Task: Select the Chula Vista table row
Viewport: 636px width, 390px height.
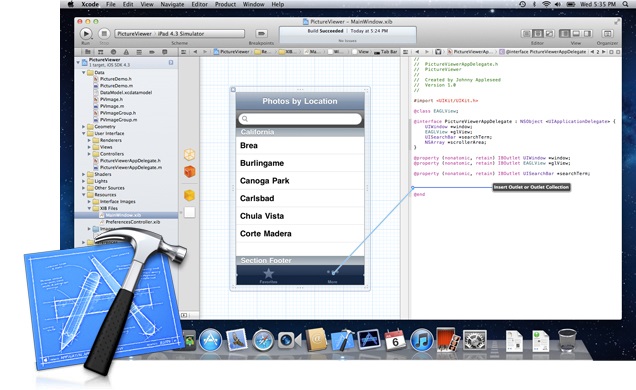Action: click(300, 216)
